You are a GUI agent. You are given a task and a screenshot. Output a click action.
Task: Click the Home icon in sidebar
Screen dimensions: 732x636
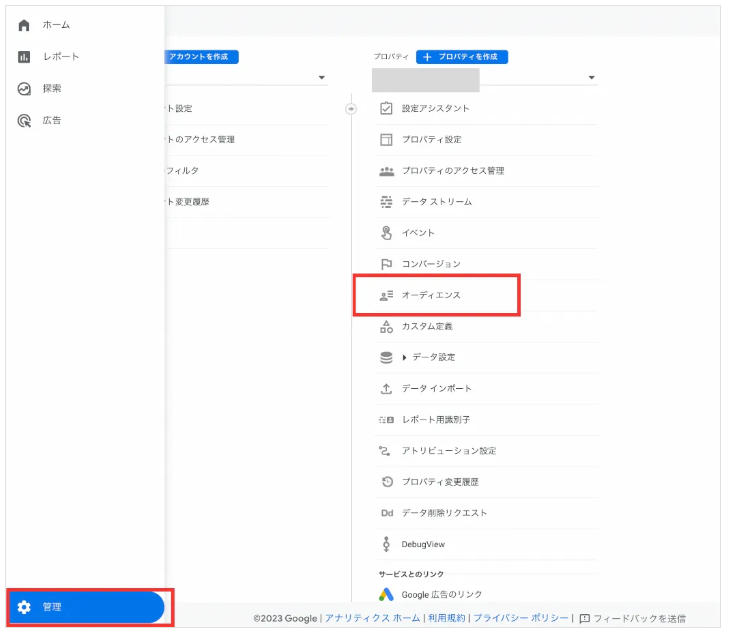tap(24, 25)
